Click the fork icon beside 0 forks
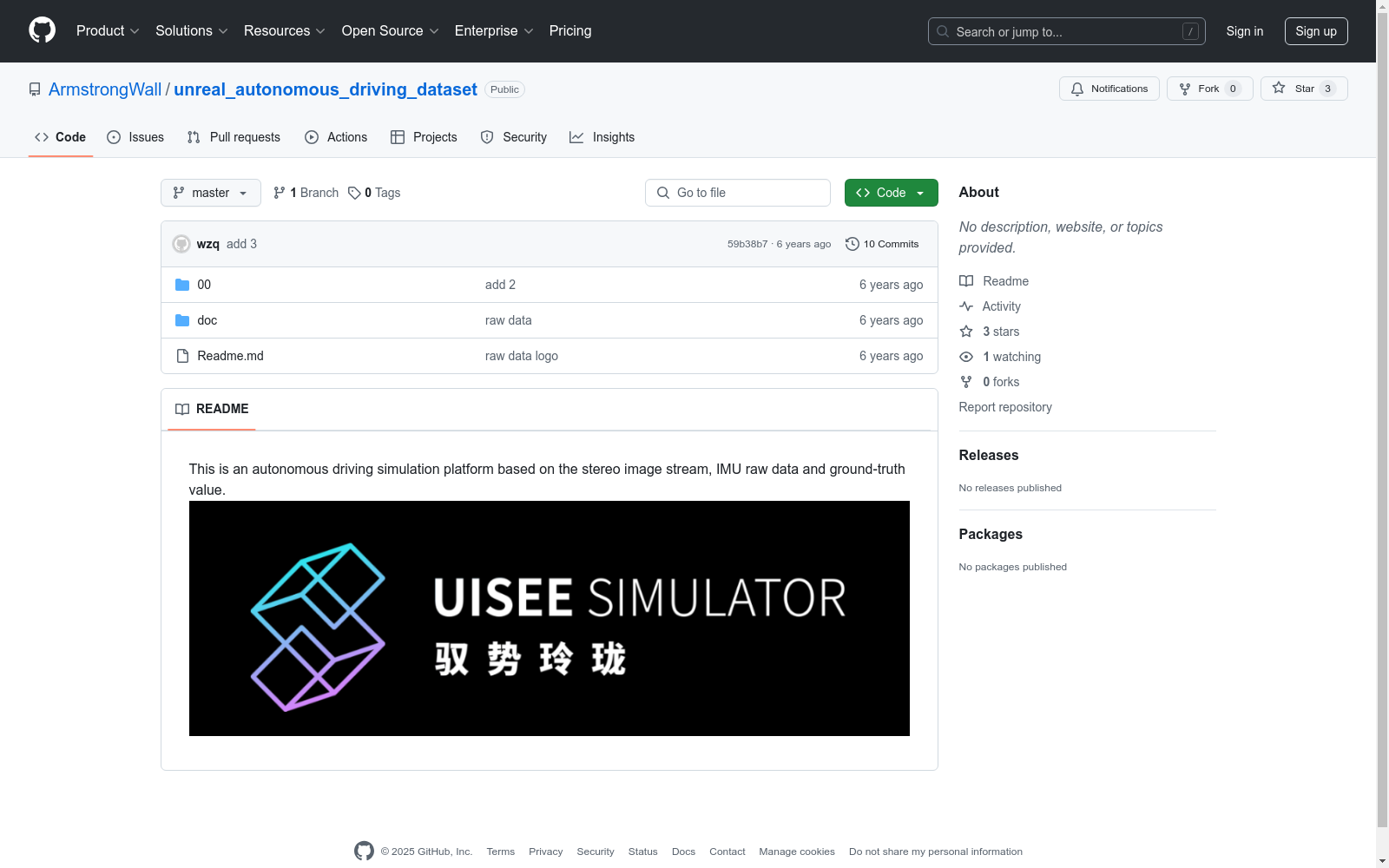Viewport: 1389px width, 868px height. click(x=966, y=382)
